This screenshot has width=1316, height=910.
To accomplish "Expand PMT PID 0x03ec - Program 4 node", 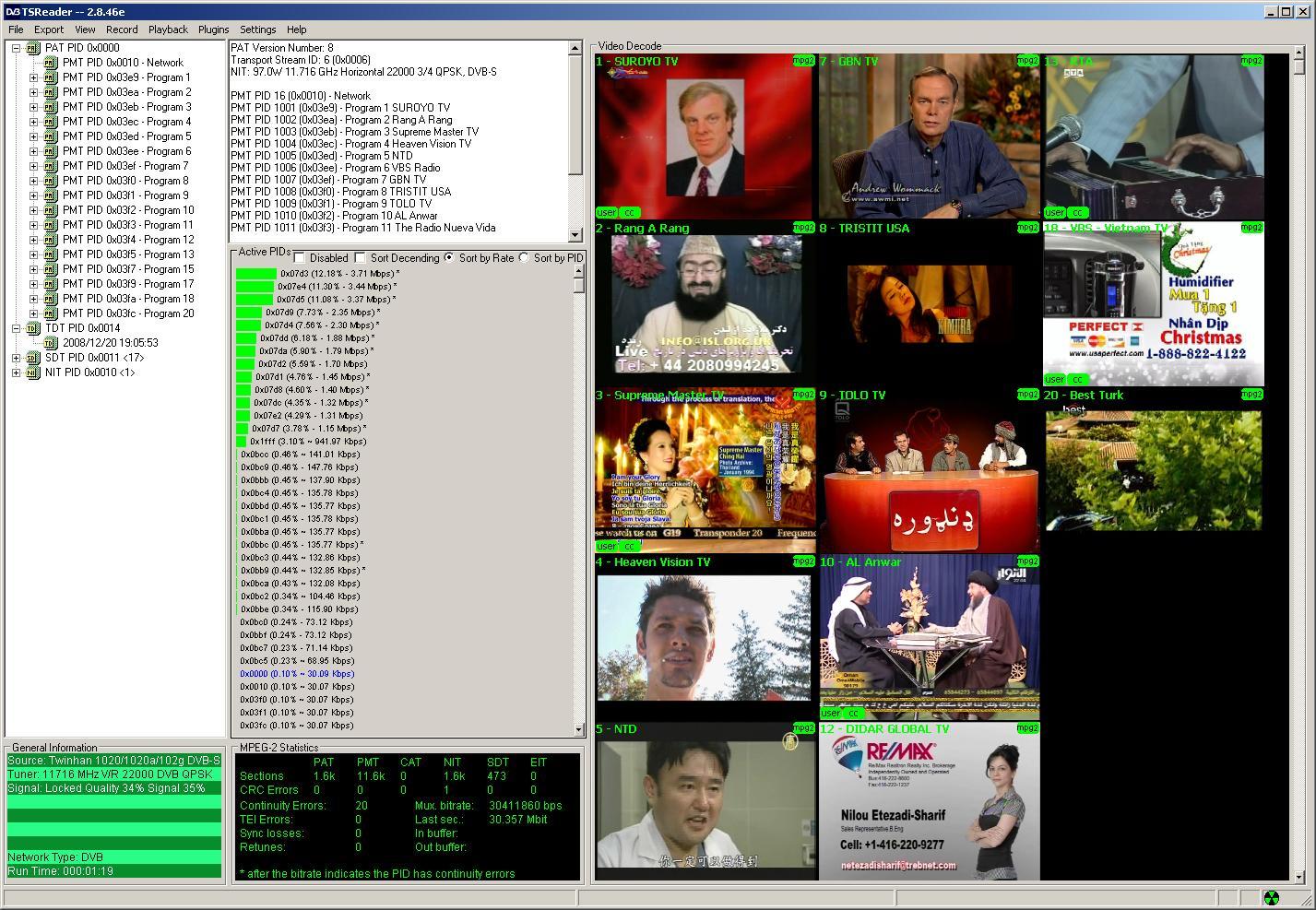I will click(x=33, y=122).
